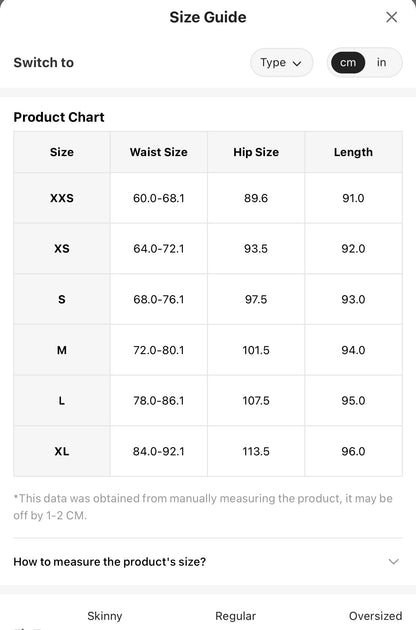The width and height of the screenshot is (416, 630).
Task: Switch units to cm
Action: (348, 63)
